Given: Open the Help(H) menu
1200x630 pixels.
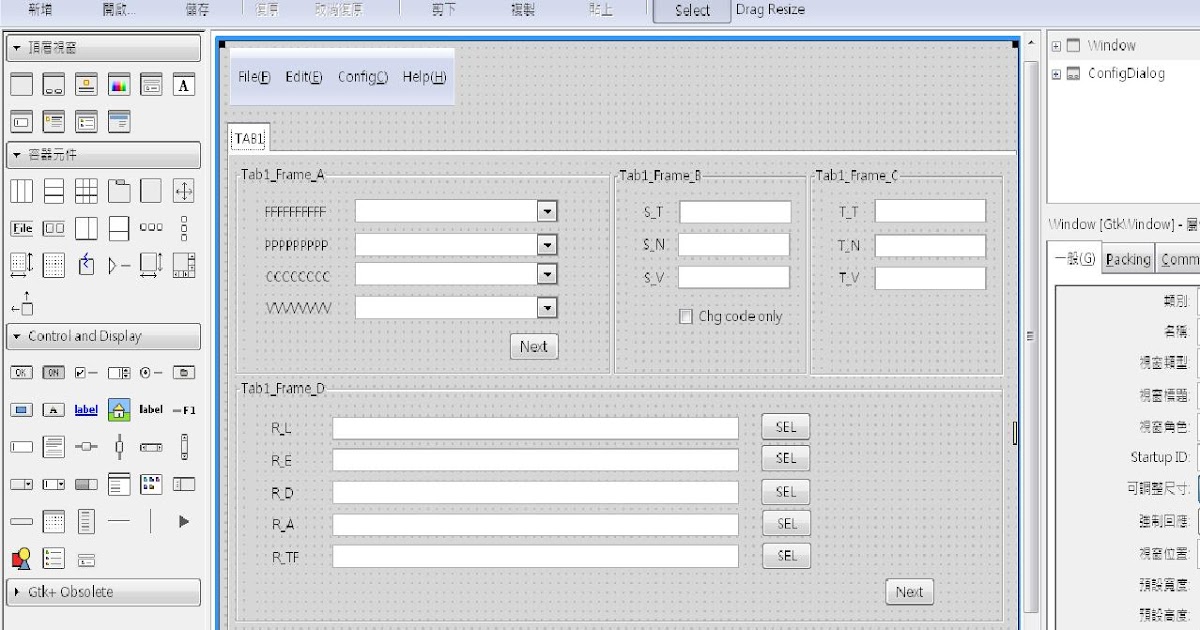Looking at the screenshot, I should coord(424,77).
